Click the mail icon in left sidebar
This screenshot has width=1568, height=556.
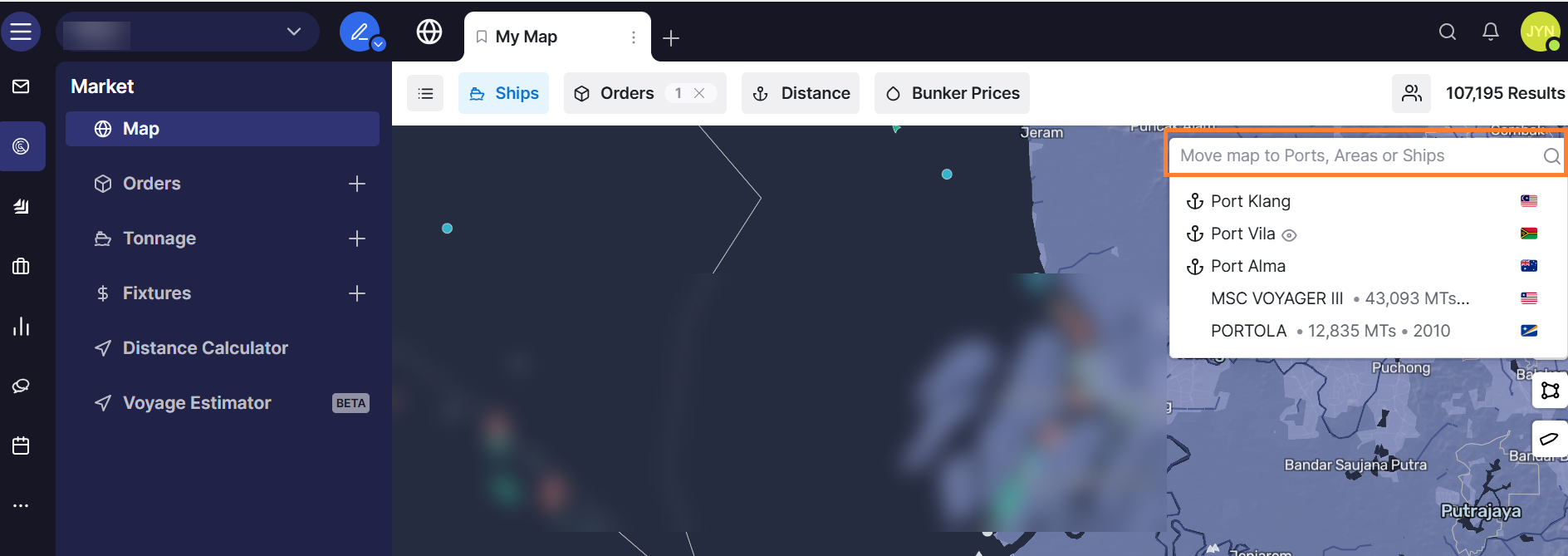point(21,86)
